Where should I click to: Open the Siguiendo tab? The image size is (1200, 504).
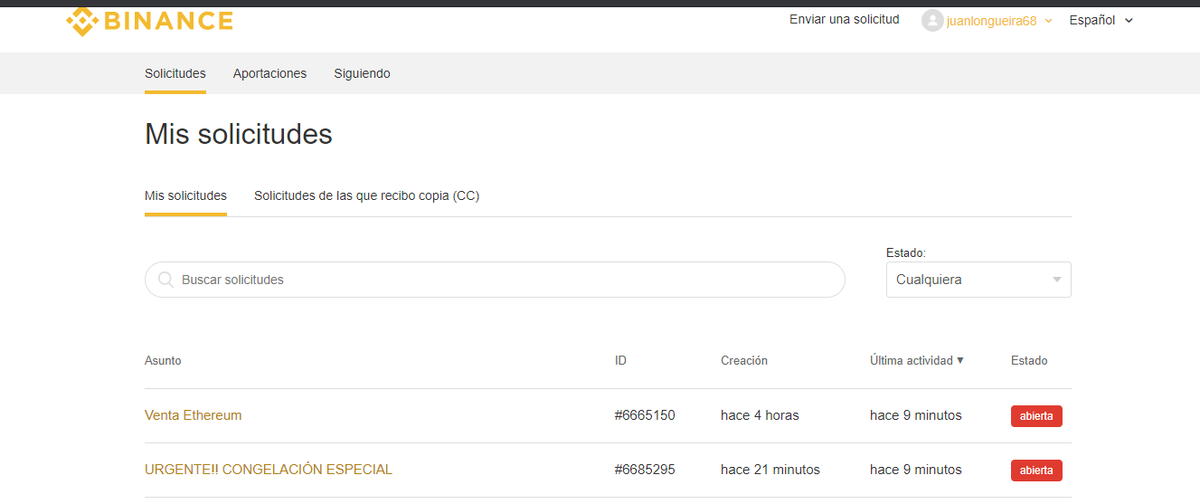(362, 74)
